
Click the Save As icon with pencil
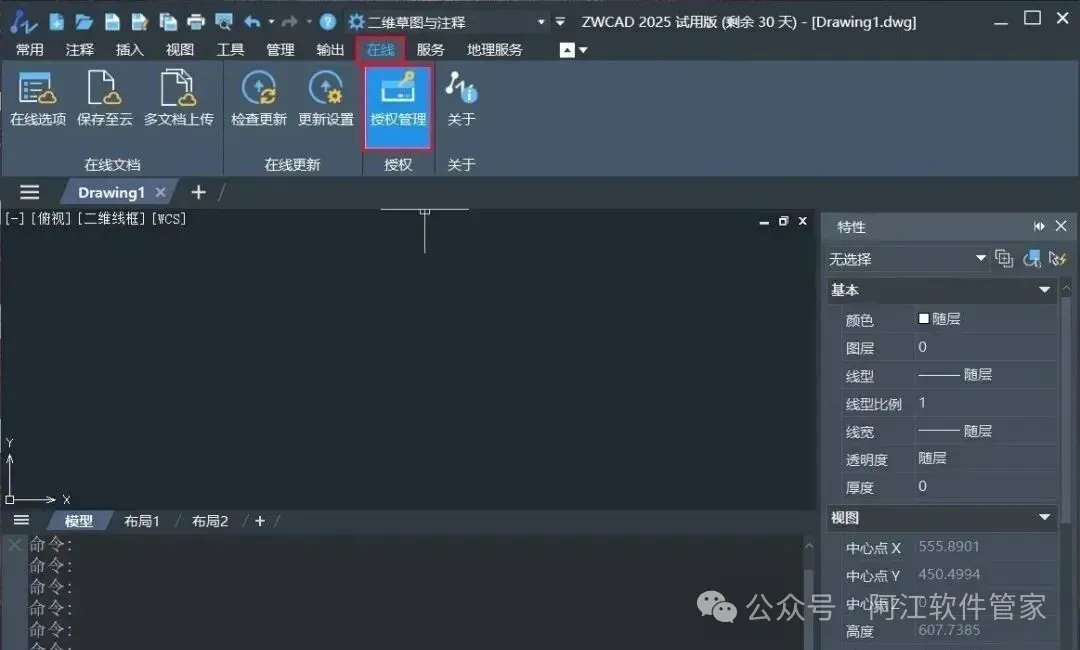140,22
